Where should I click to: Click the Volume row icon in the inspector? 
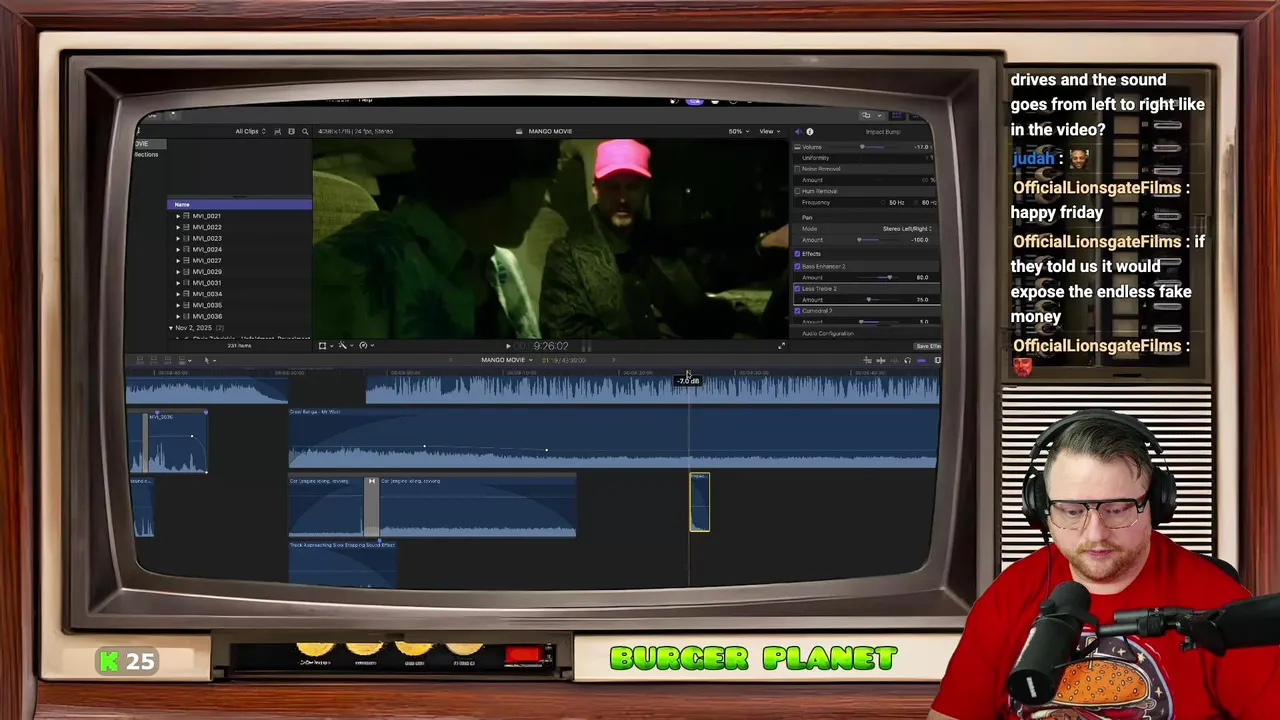click(797, 147)
